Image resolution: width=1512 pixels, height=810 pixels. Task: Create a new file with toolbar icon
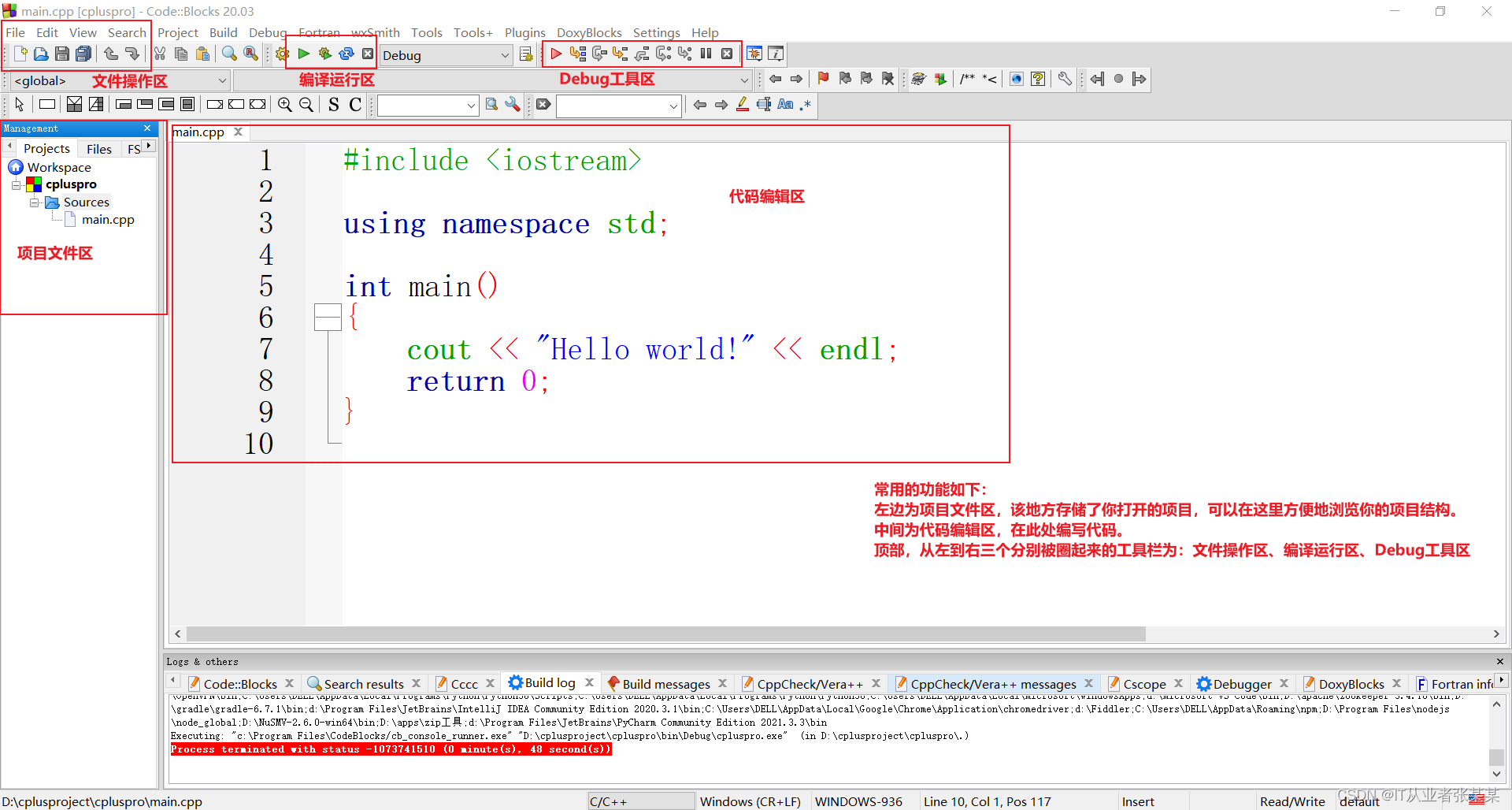pos(20,54)
